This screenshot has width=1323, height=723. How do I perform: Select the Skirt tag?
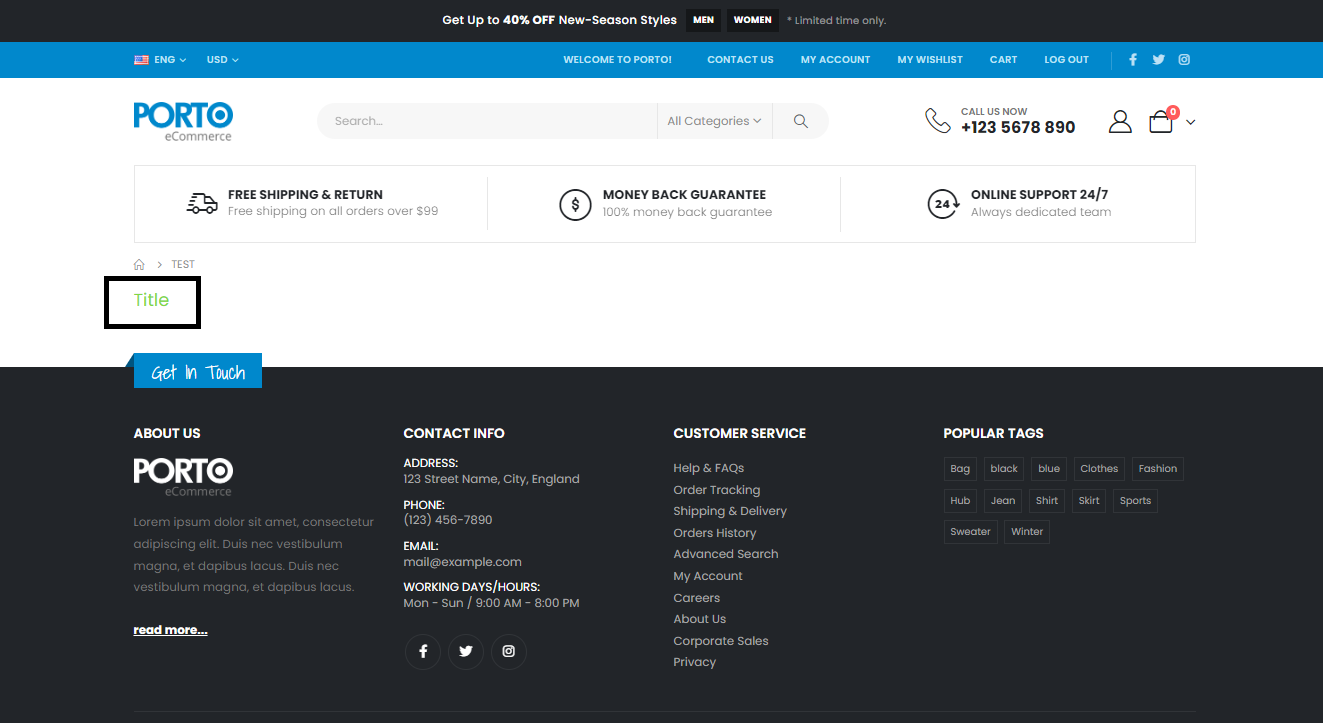click(1089, 501)
